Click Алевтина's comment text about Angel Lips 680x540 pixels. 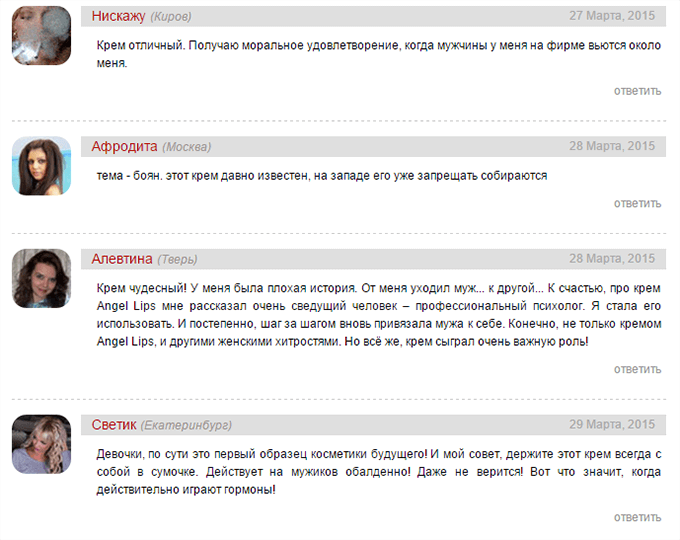379,315
